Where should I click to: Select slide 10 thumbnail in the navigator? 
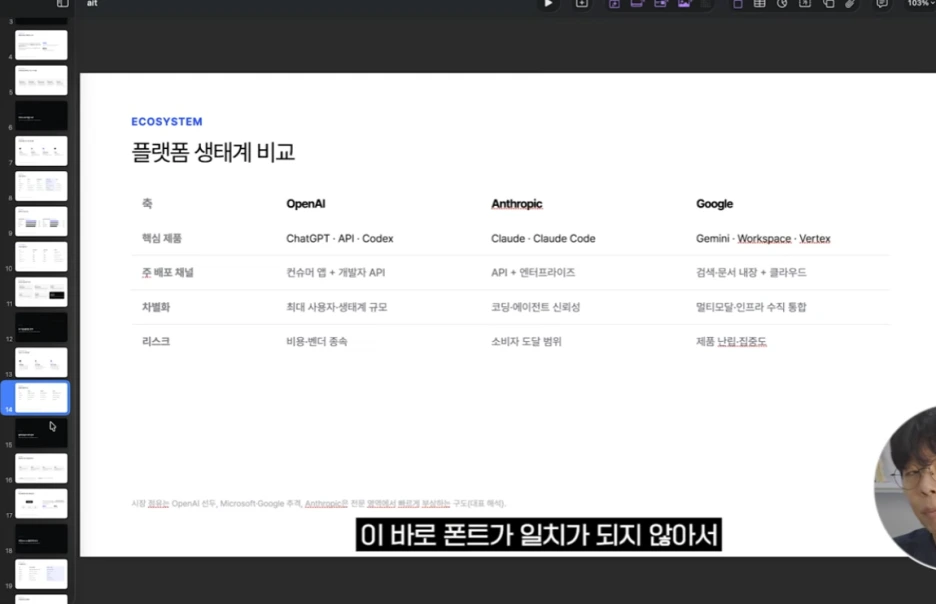41,256
